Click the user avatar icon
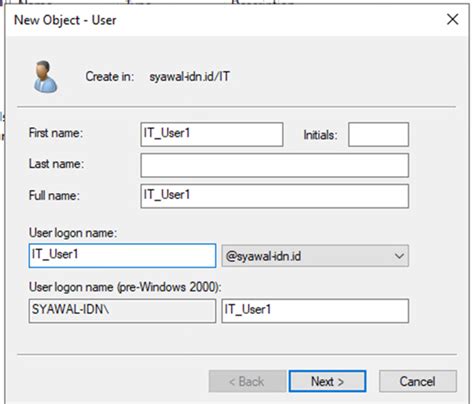Viewport: 474px width, 404px height. point(45,76)
